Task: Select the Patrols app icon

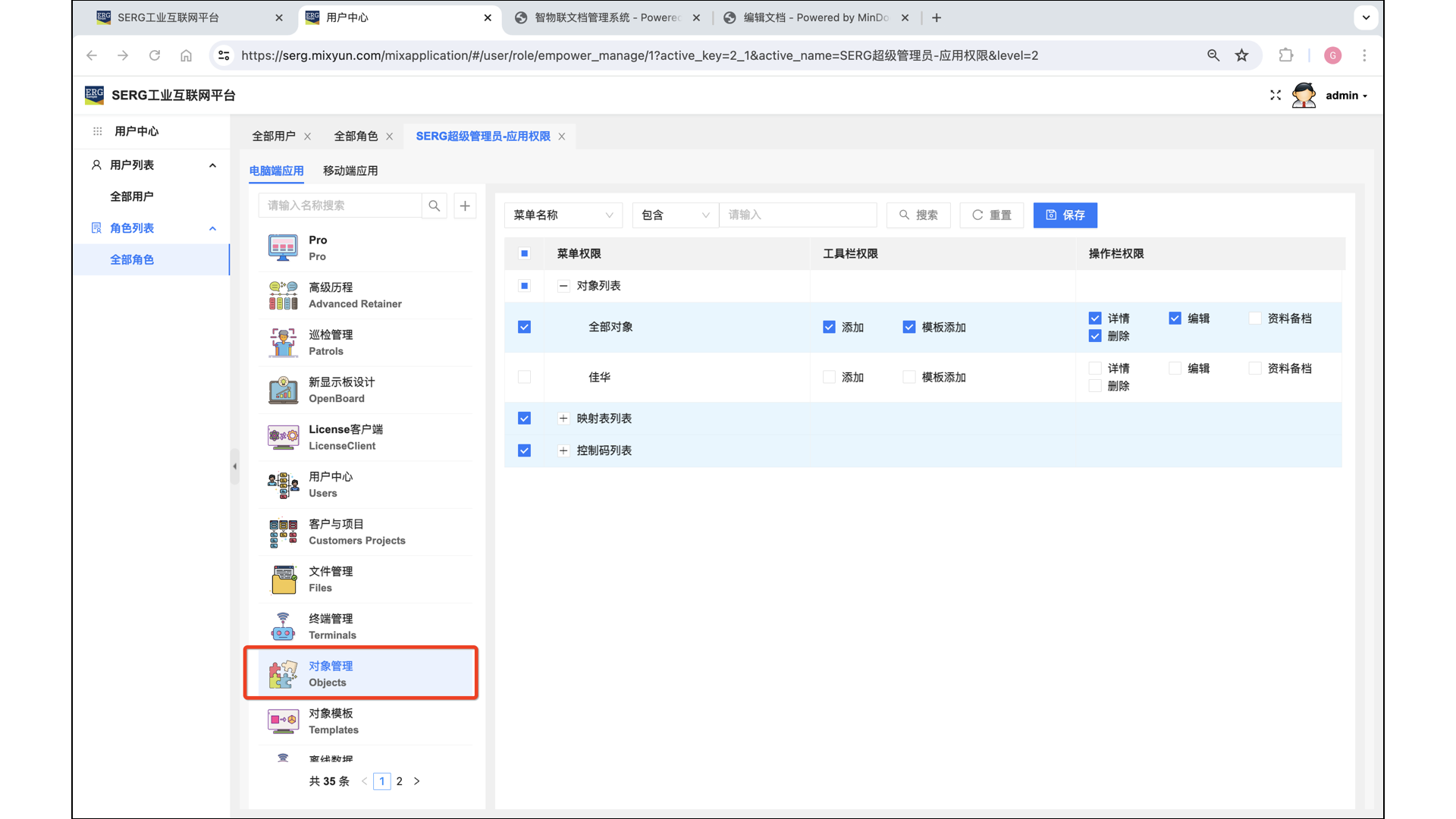Action: tap(283, 343)
